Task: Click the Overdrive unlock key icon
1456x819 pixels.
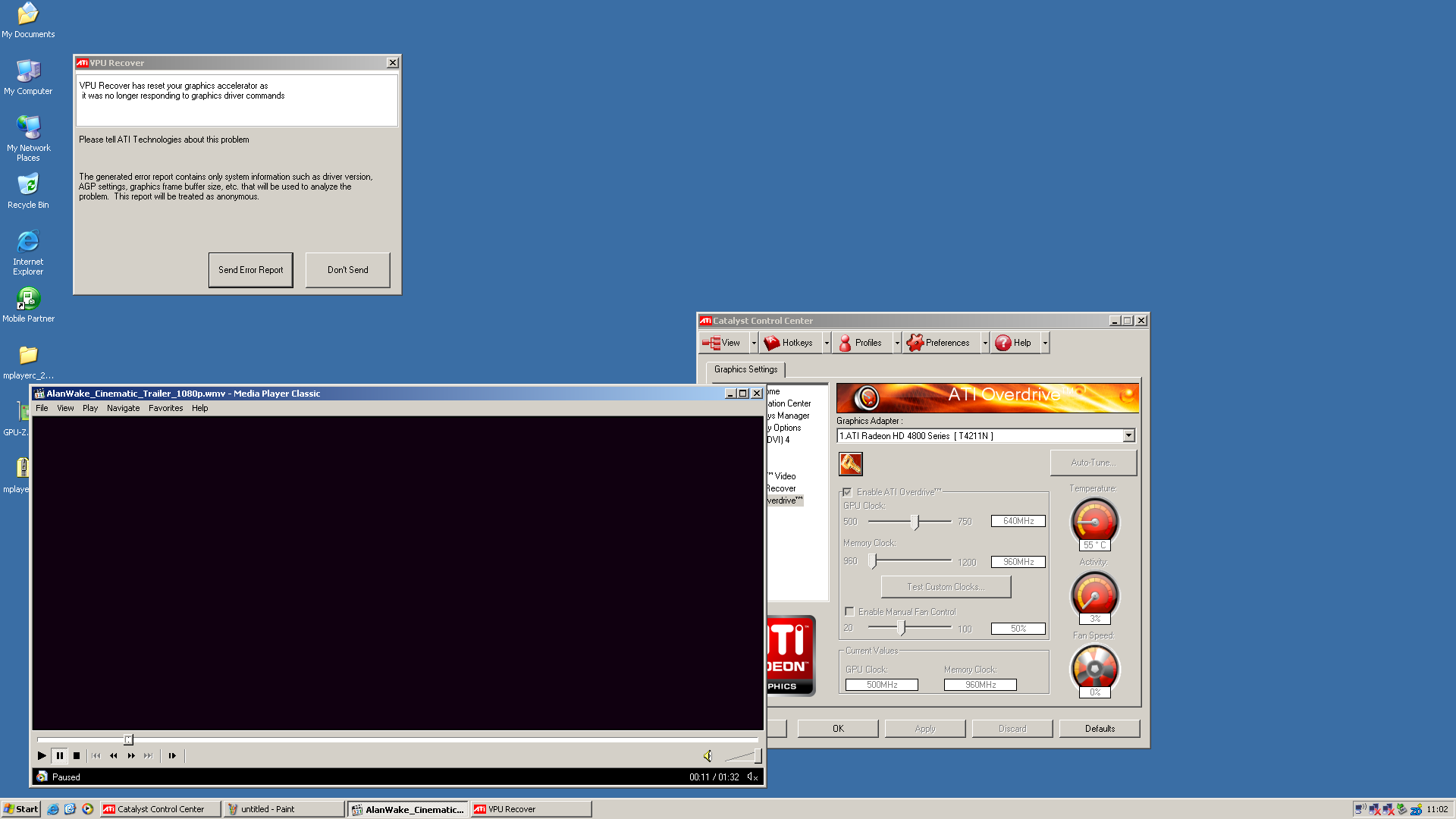Action: coord(850,463)
